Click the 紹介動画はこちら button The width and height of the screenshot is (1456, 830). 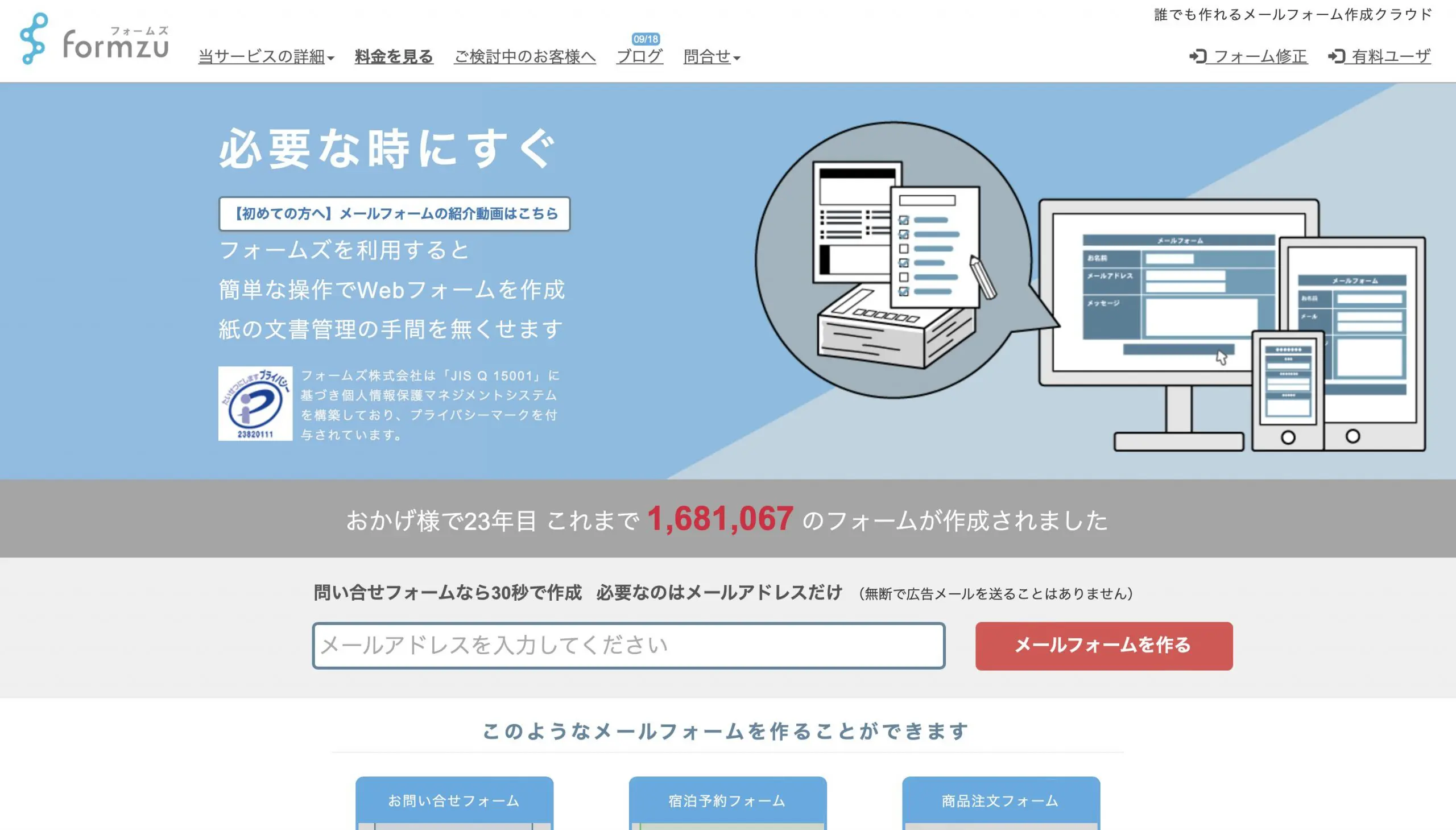coord(395,213)
